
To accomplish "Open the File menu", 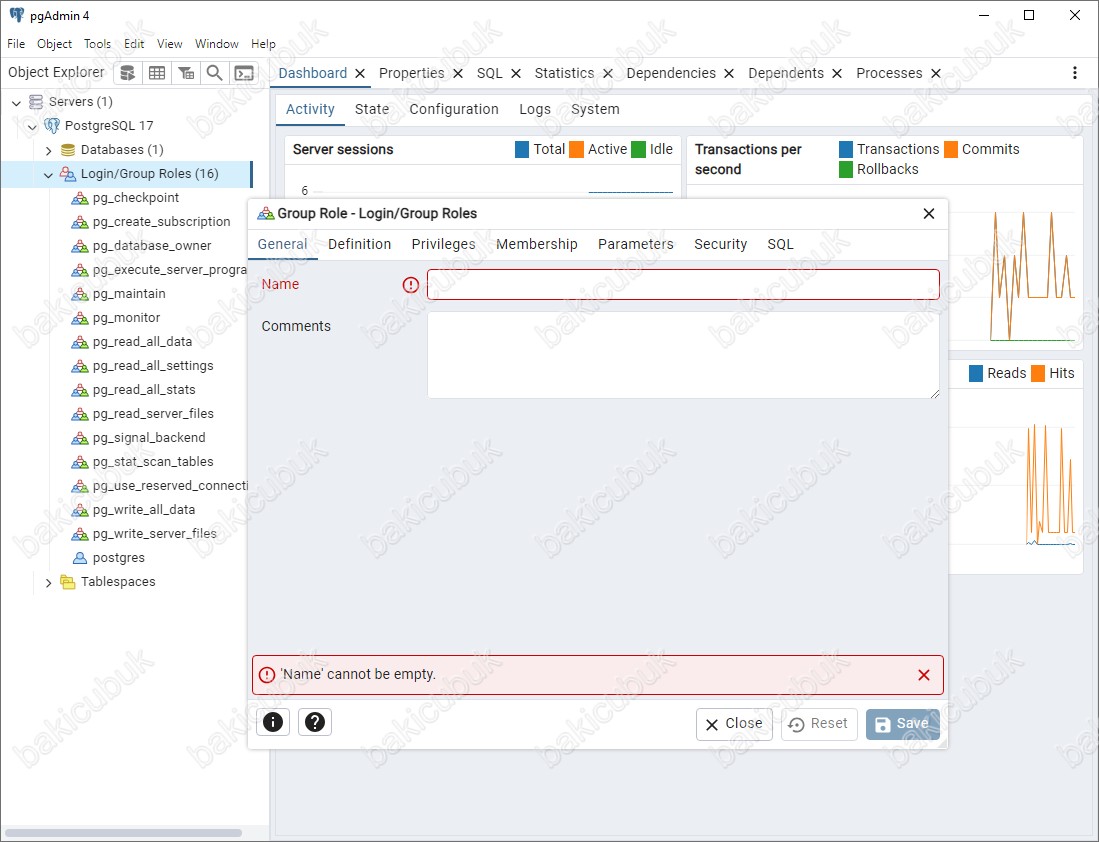I will tap(16, 43).
